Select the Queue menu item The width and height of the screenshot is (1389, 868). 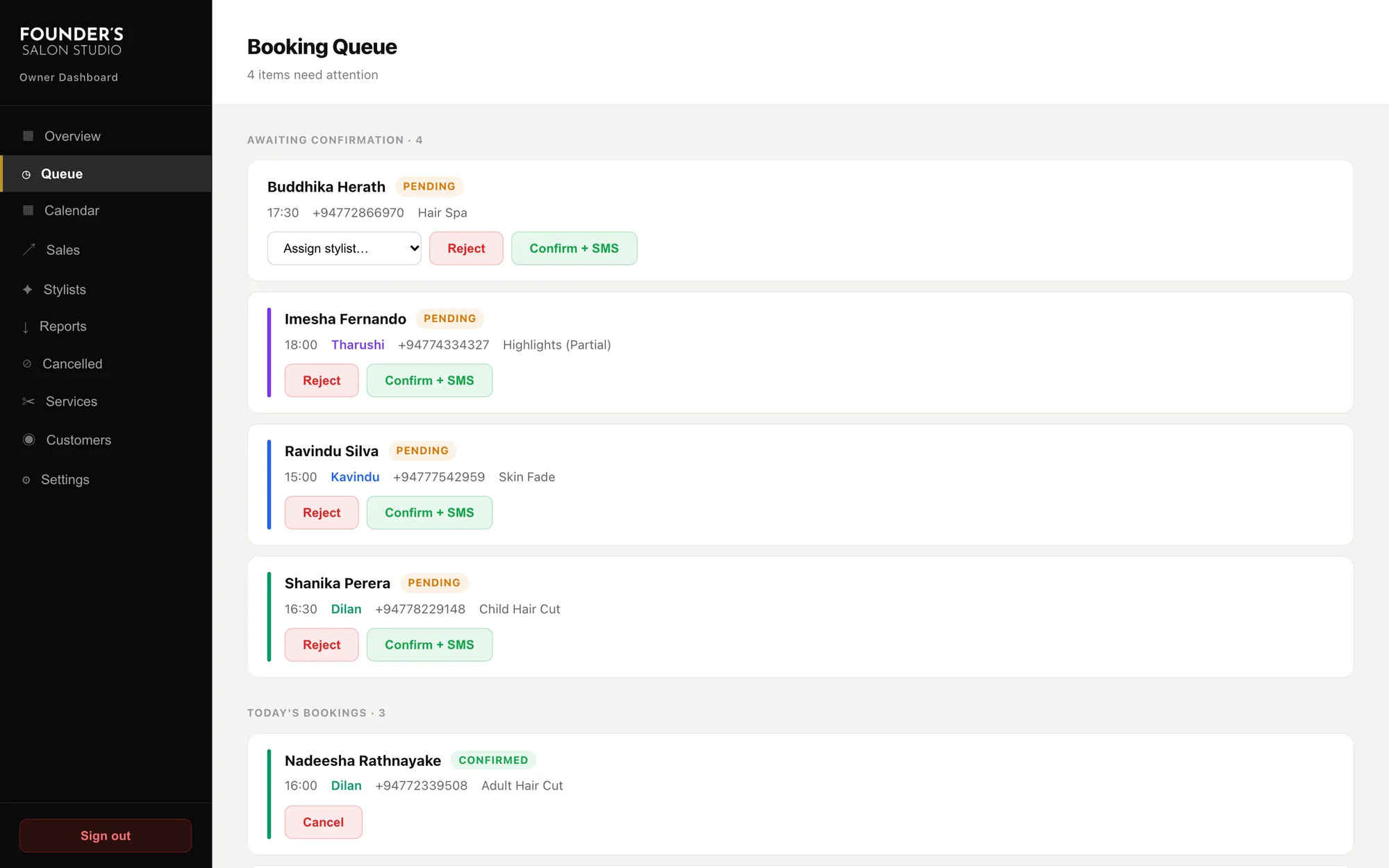pyautogui.click(x=106, y=174)
